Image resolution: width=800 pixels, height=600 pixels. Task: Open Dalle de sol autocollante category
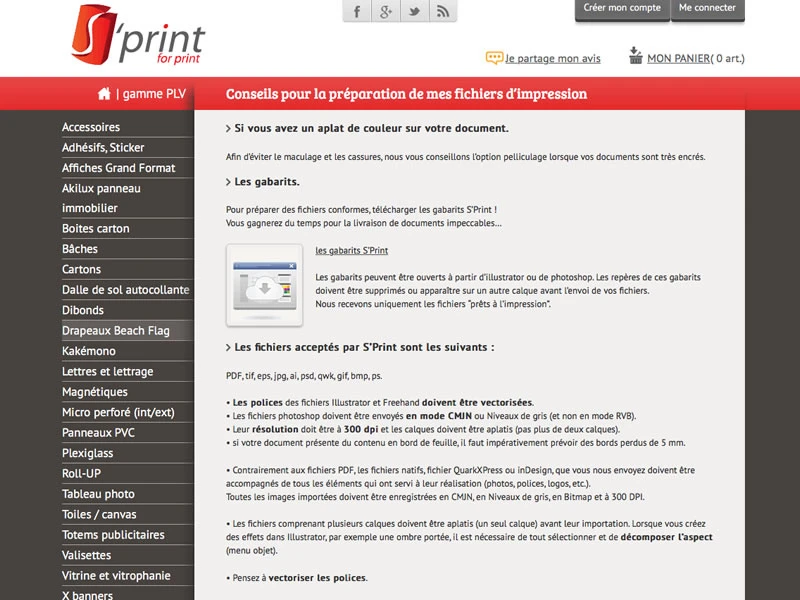click(x=126, y=290)
